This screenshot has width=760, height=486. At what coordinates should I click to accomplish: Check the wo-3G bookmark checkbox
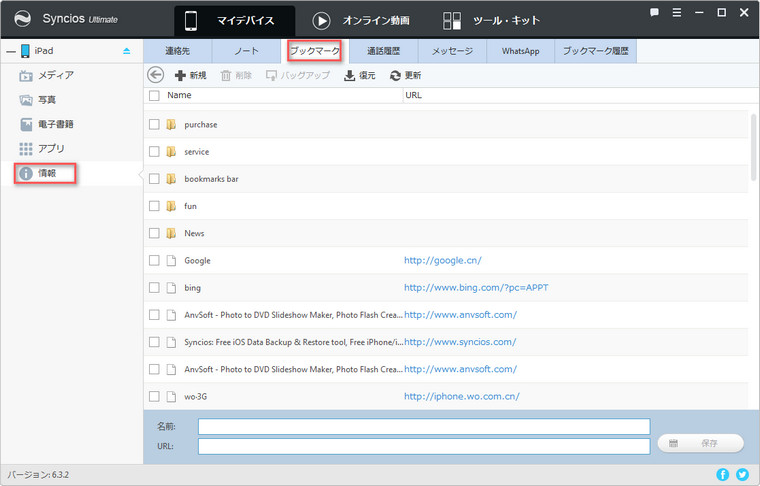tap(154, 396)
